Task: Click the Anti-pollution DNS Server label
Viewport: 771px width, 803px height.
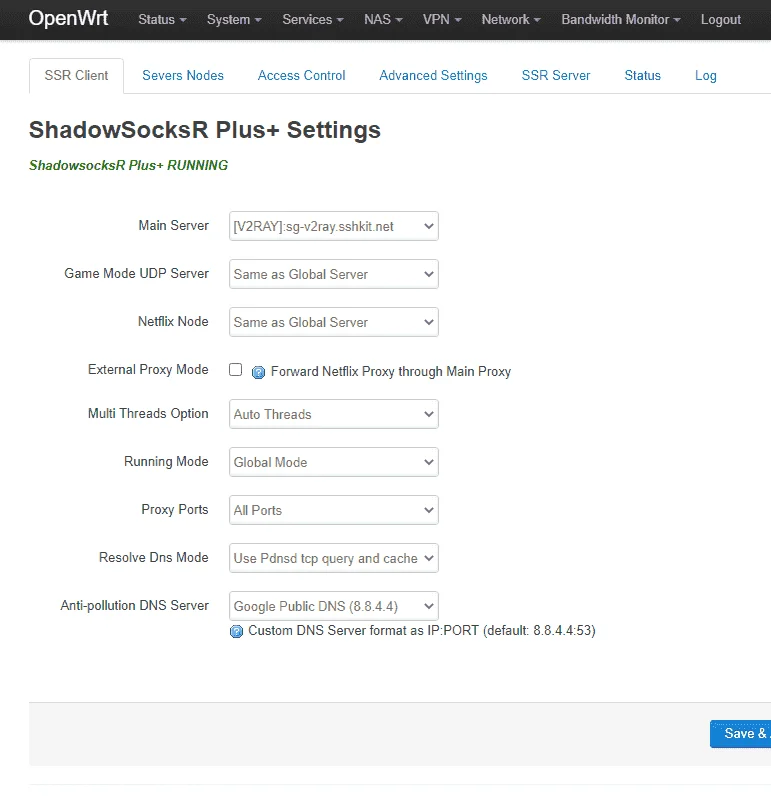Action: coord(135,606)
